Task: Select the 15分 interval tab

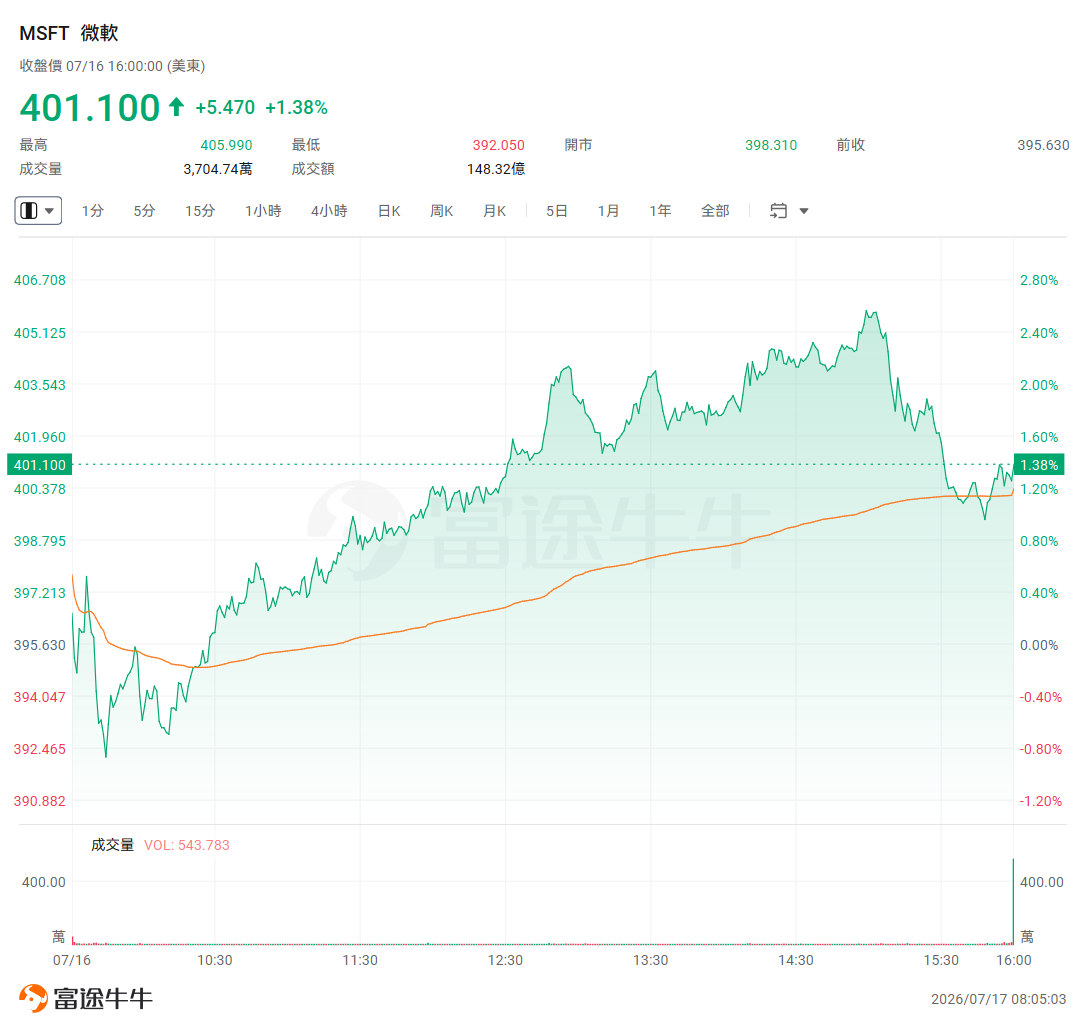Action: tap(199, 211)
